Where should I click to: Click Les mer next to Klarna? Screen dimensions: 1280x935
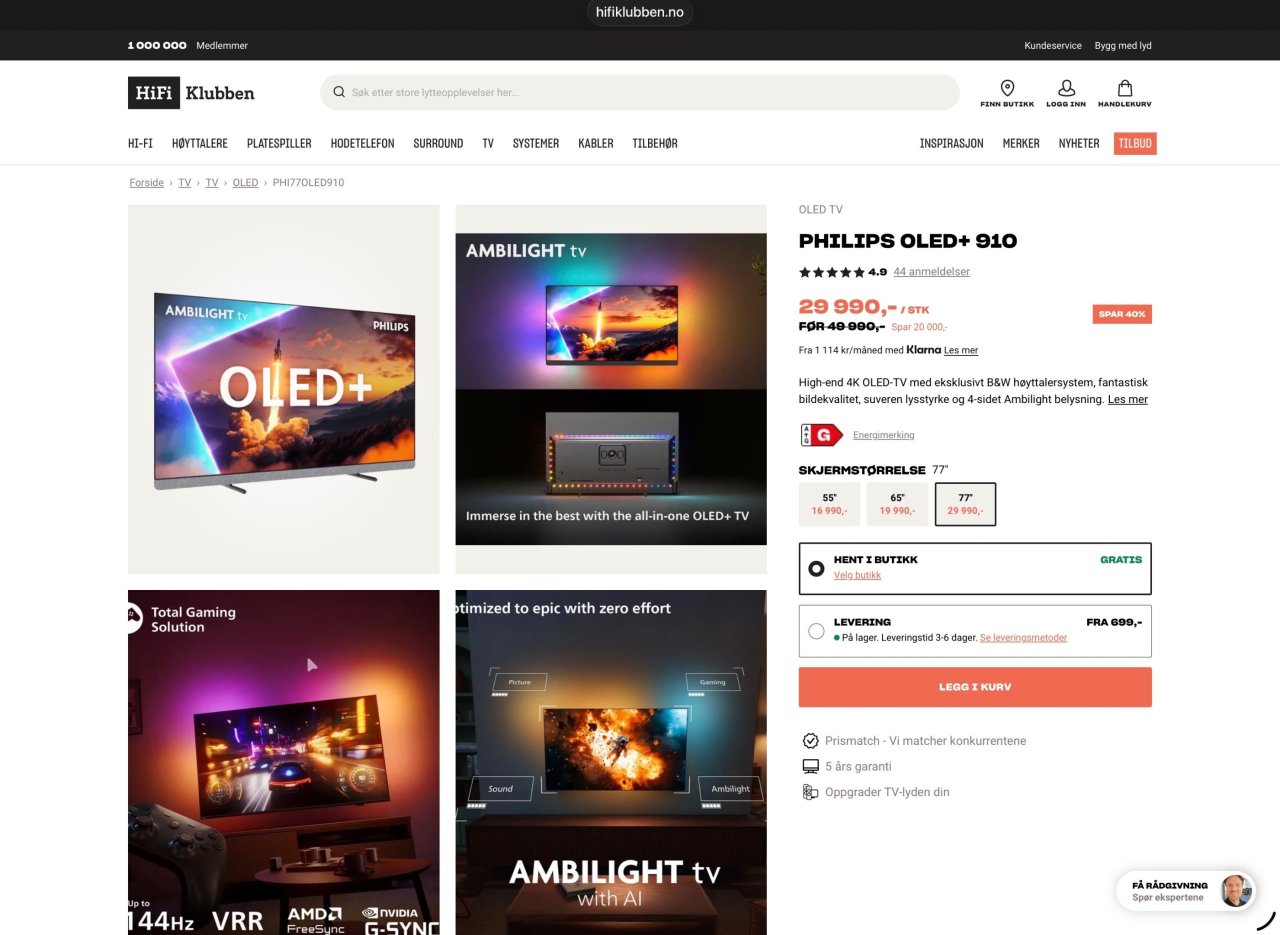click(961, 350)
